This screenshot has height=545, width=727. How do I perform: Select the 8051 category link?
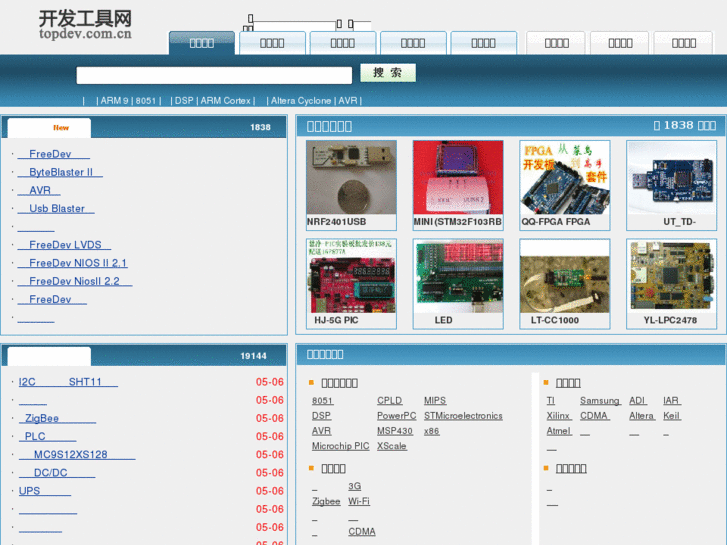click(323, 400)
